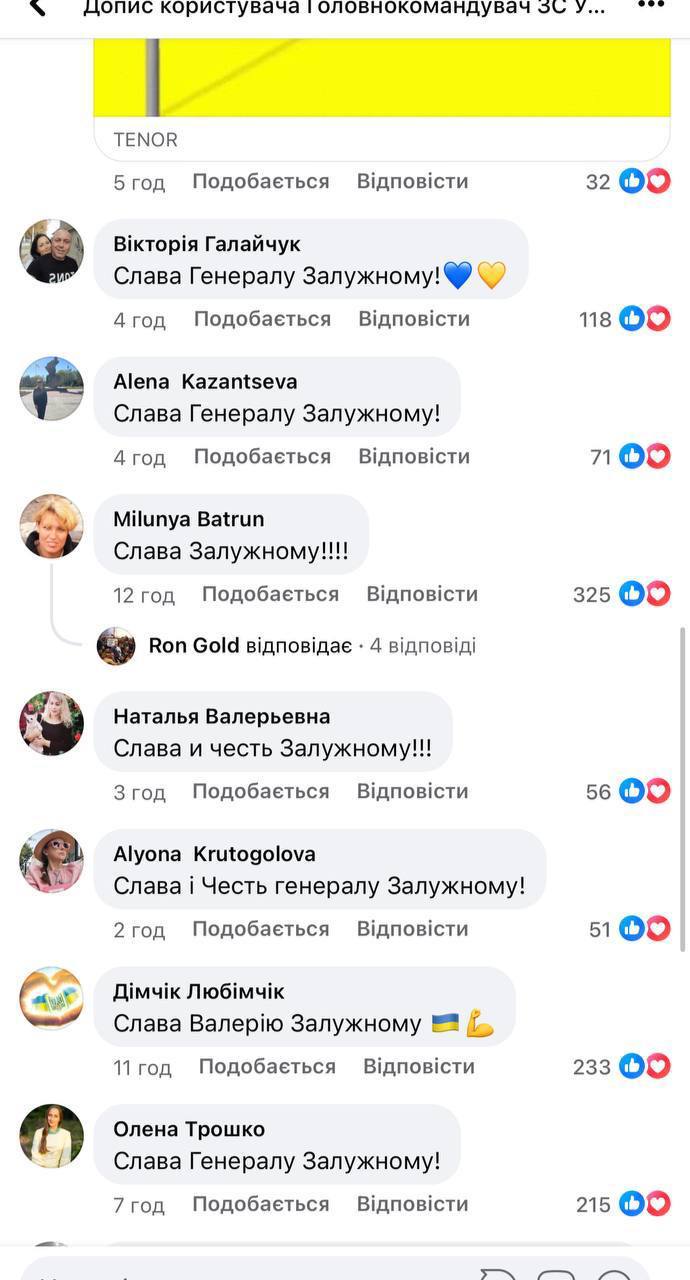
Task: Reply to Олена Трошко's comment
Action: tap(413, 1204)
